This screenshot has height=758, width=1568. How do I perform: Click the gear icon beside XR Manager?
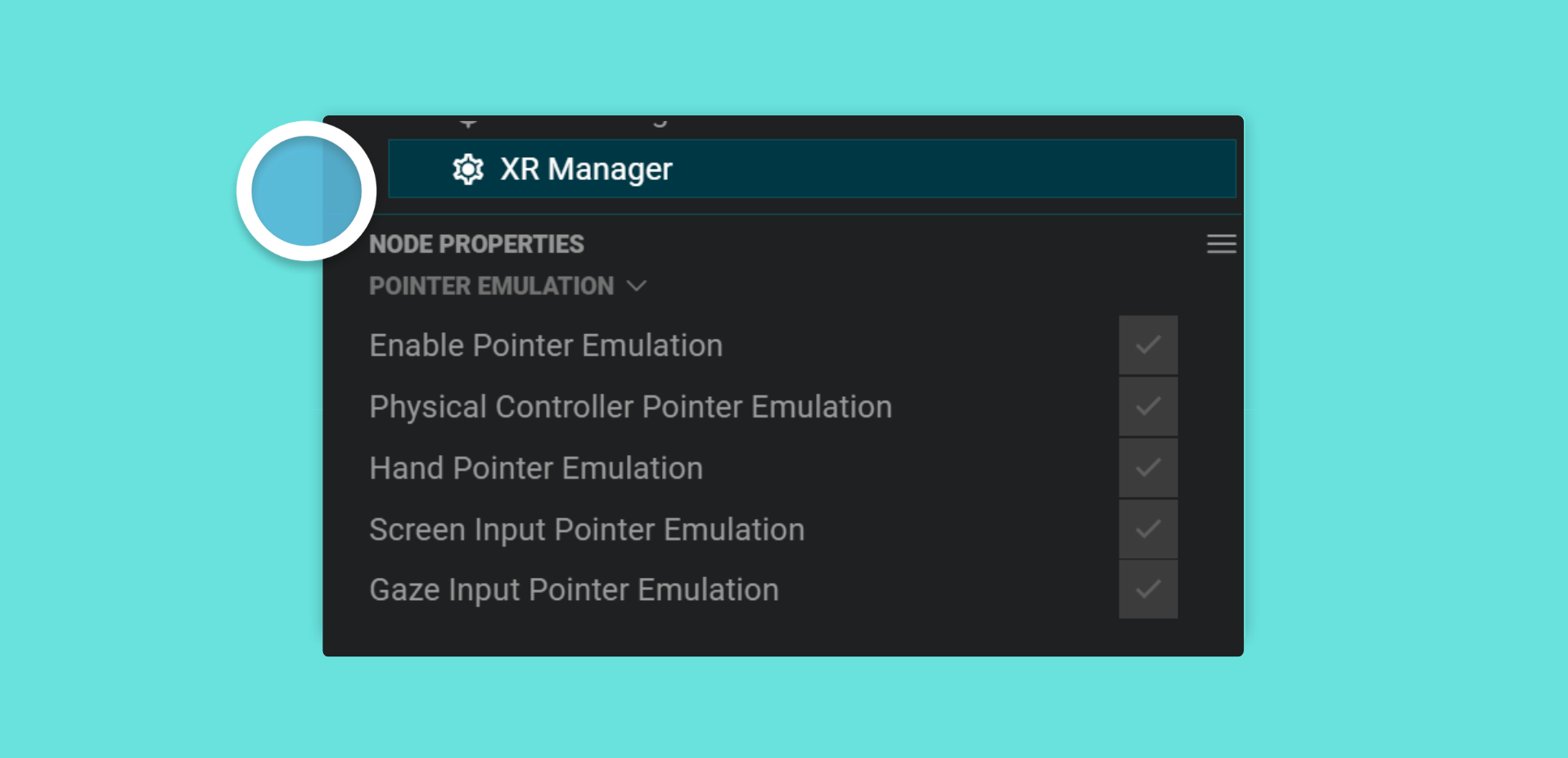(468, 169)
